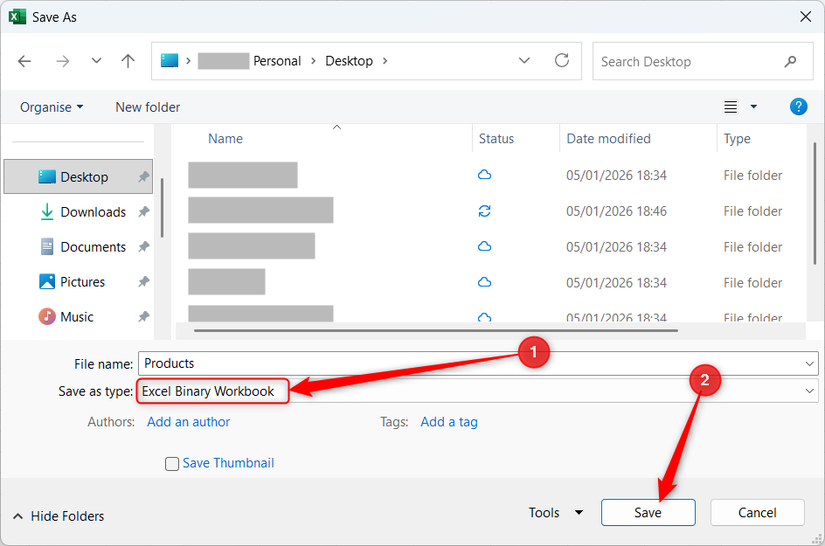825x546 pixels.
Task: Refresh the Desktop folder listing
Action: coord(562,61)
